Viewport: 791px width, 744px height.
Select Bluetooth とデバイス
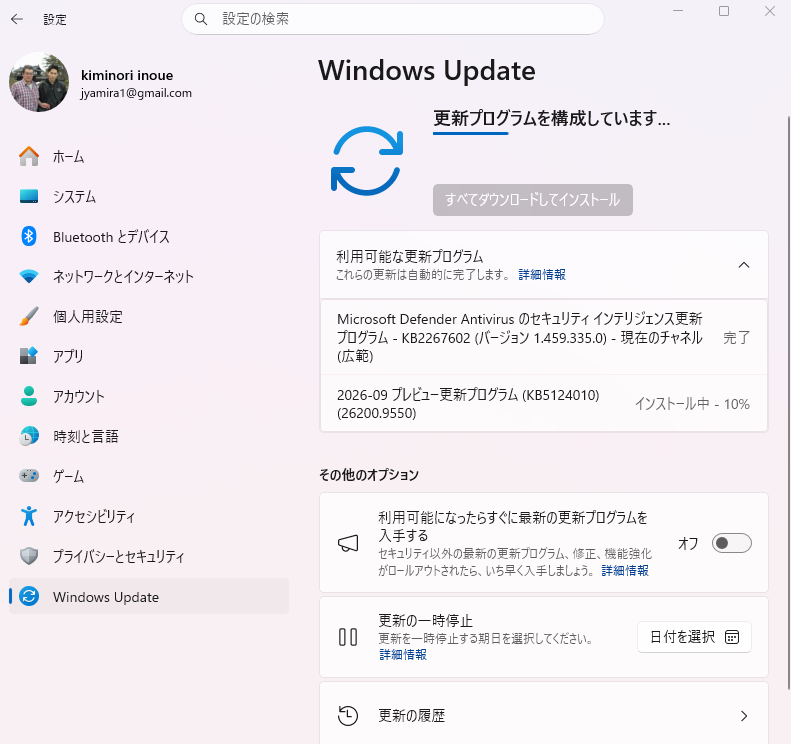(x=149, y=236)
